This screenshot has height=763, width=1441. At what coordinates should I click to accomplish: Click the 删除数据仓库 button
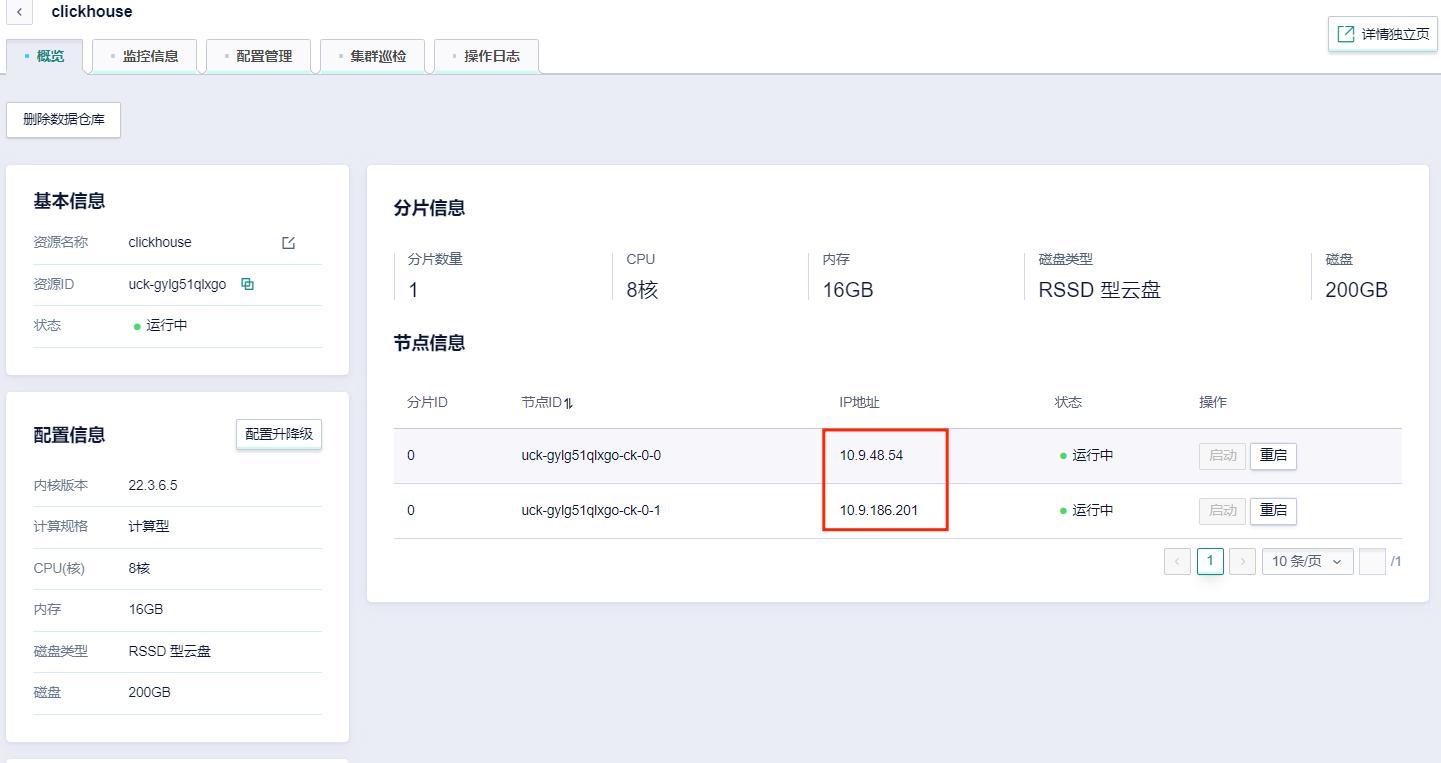(x=64, y=119)
